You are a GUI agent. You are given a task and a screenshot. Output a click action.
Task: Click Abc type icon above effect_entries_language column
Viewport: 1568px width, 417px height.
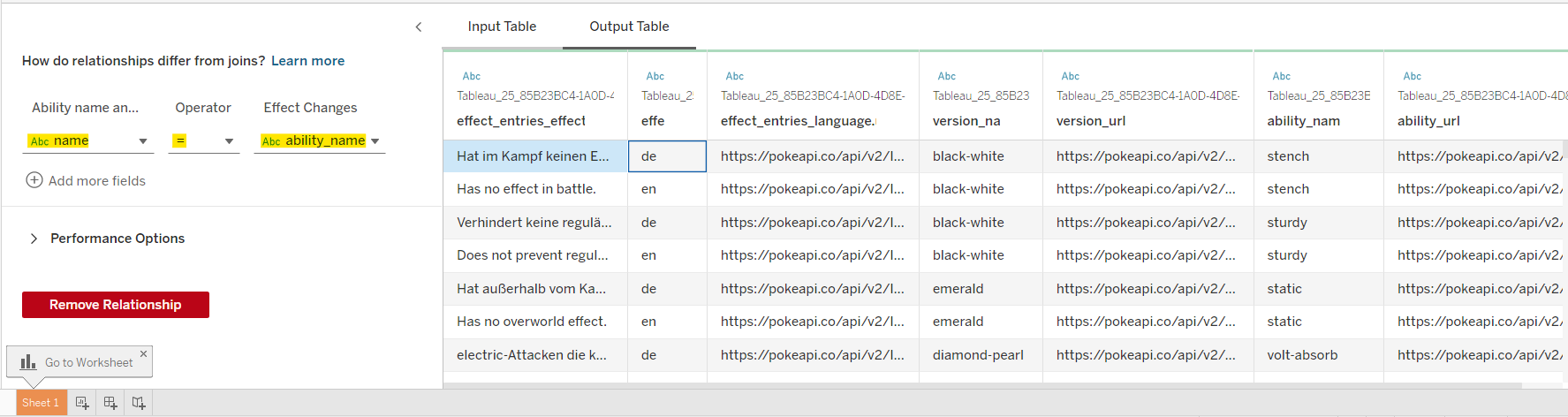tap(734, 76)
